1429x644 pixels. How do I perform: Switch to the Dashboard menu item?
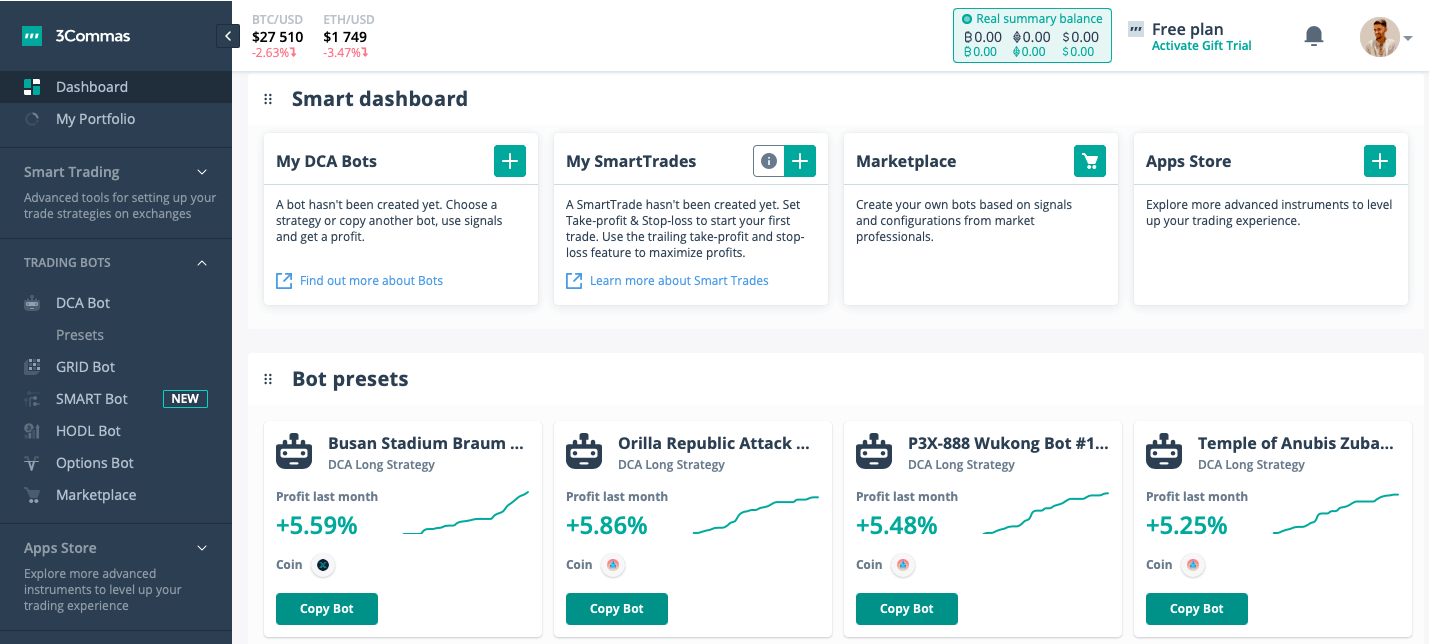tap(89, 86)
